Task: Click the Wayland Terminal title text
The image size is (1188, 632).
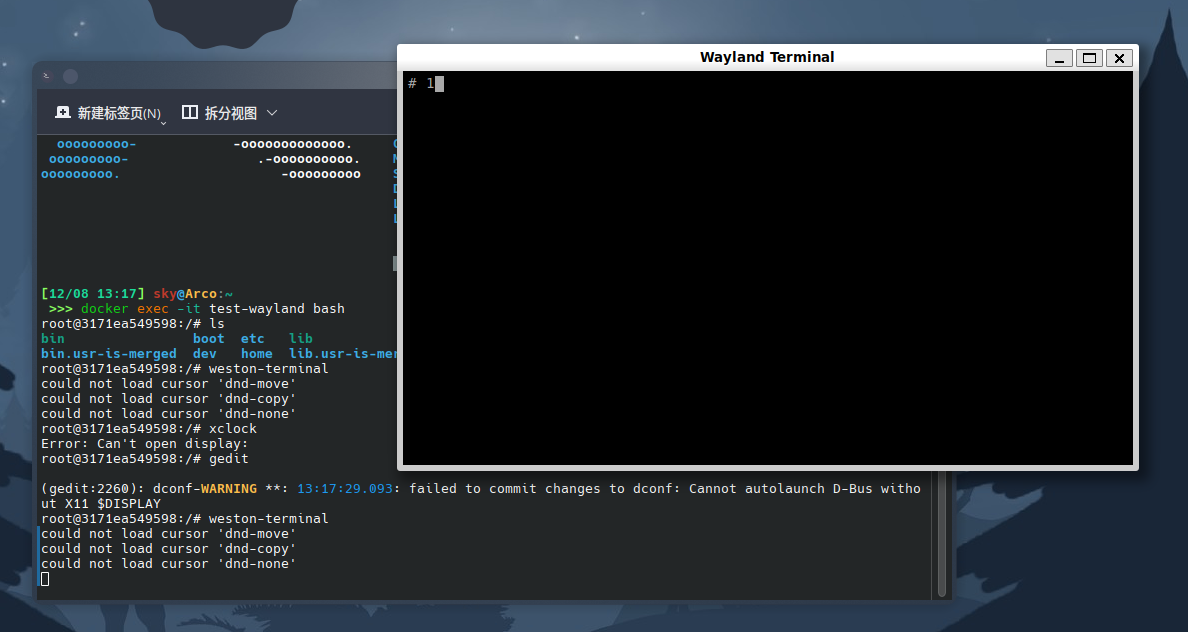Action: point(767,57)
